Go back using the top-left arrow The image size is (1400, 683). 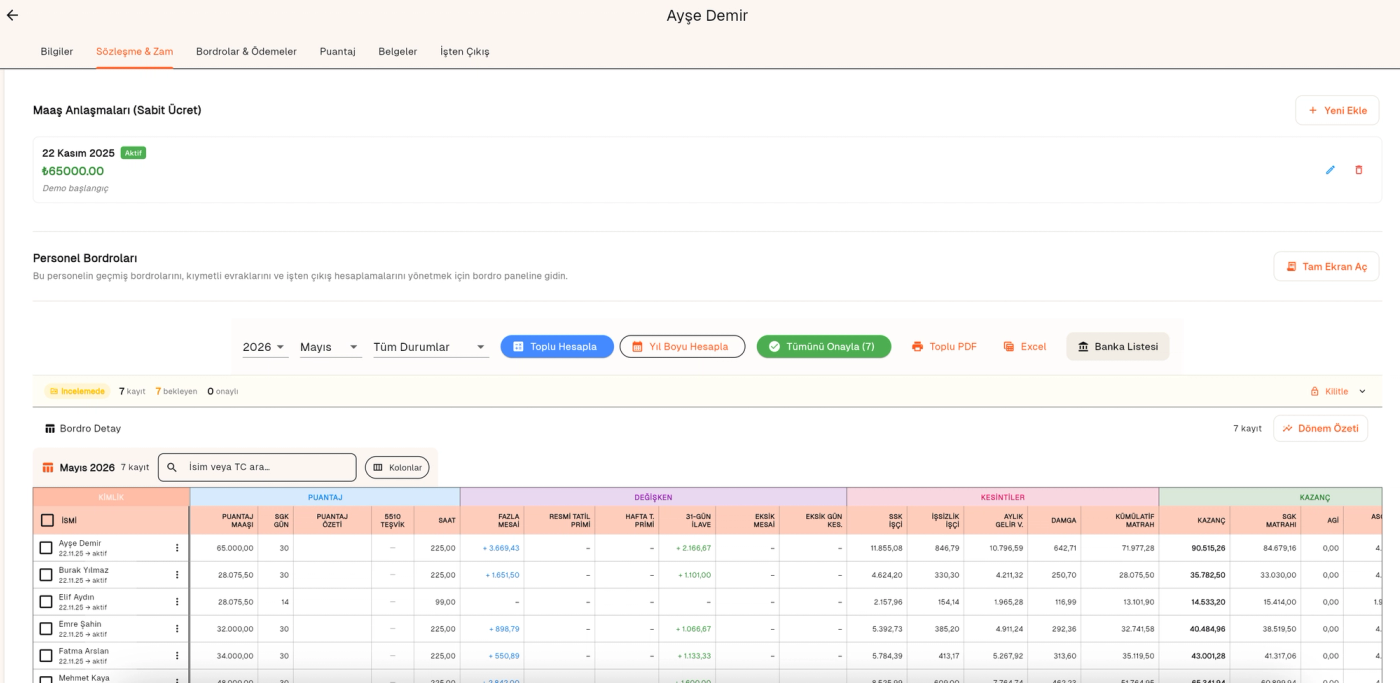12,15
